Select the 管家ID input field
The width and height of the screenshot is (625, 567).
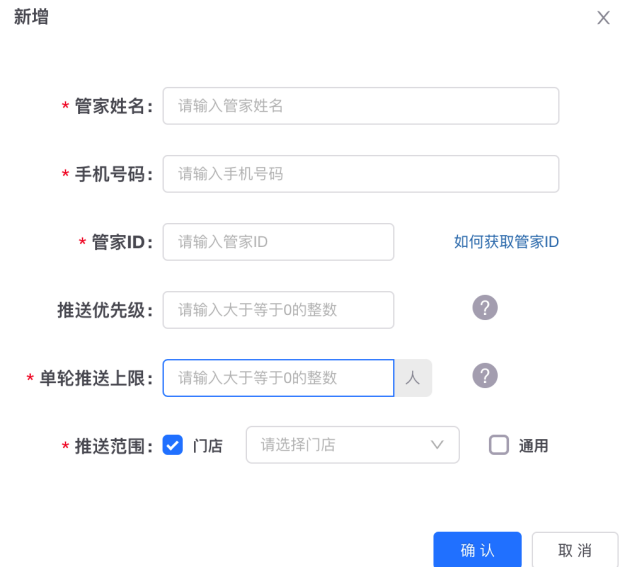(x=278, y=242)
